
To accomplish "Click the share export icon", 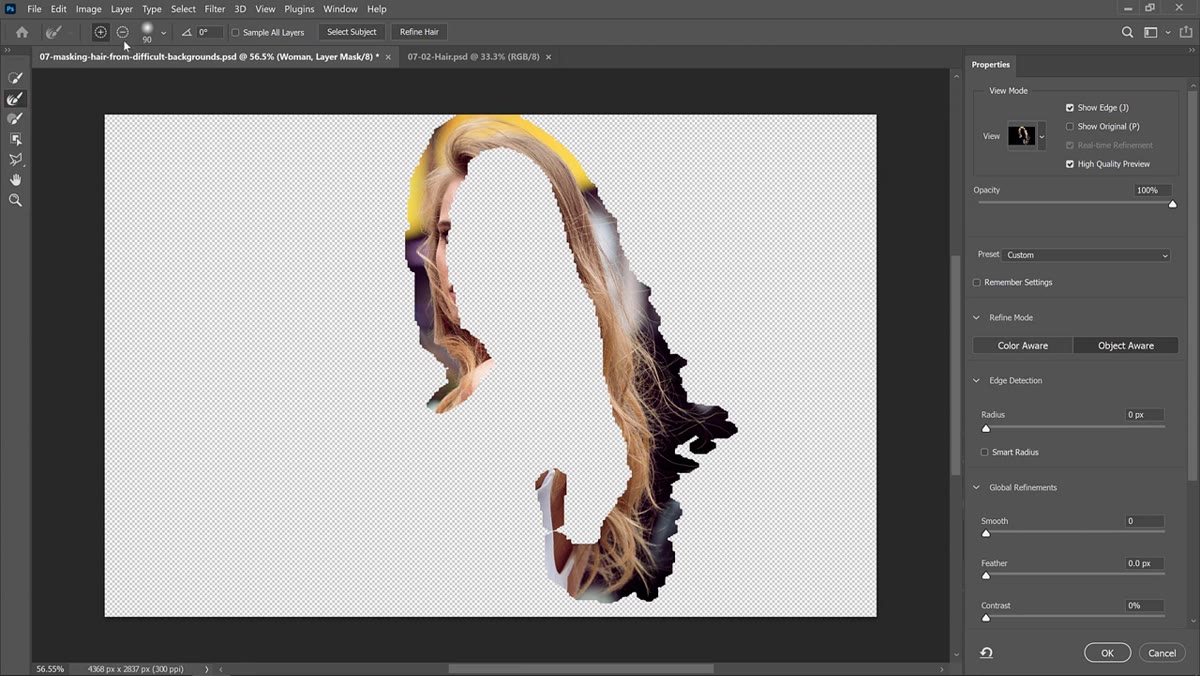I will pos(1186,32).
